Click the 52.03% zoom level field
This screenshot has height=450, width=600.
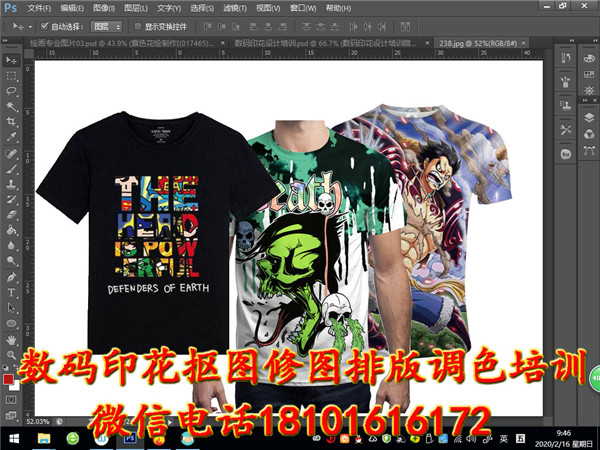[38, 422]
